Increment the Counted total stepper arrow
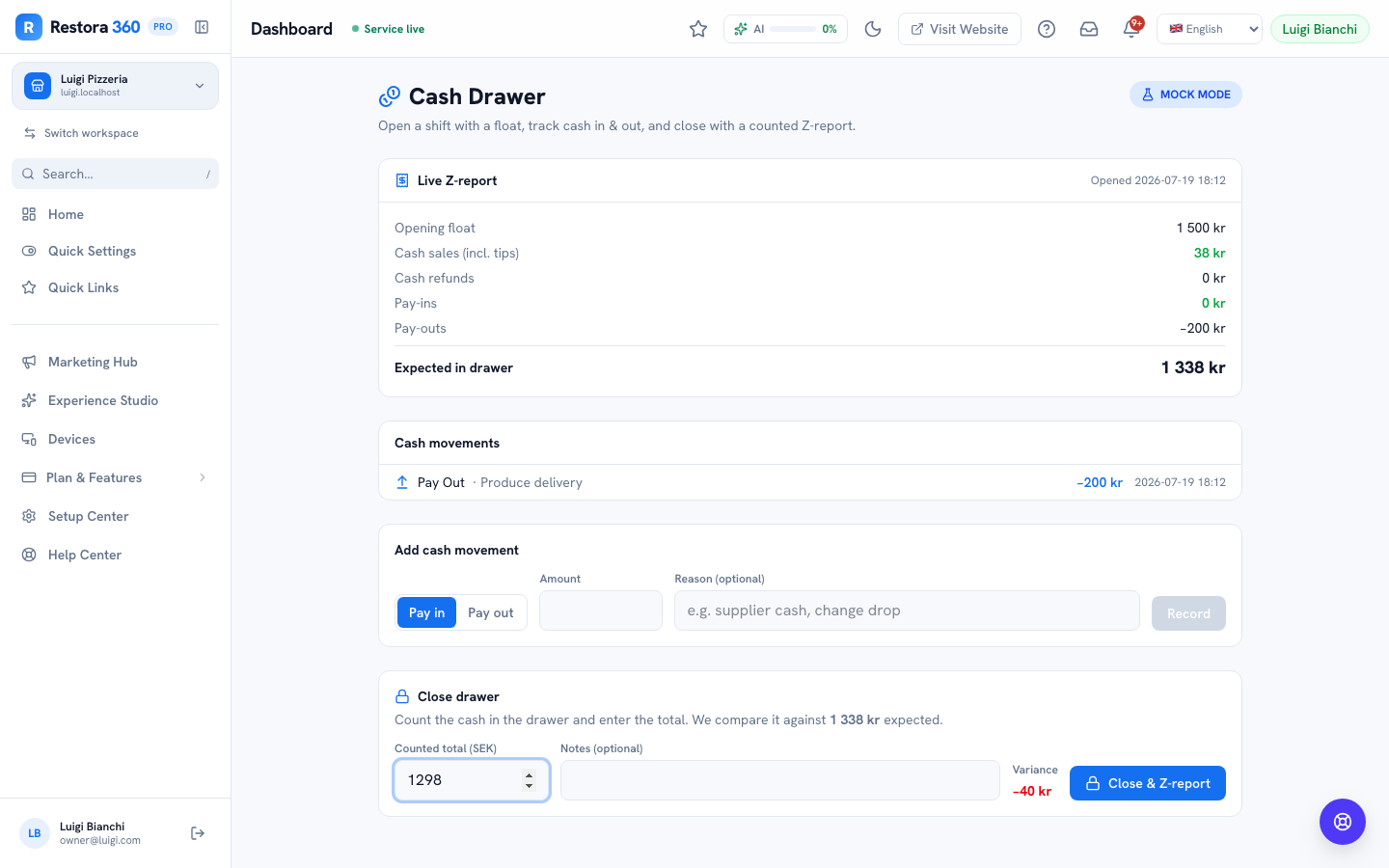Screen dimensions: 1389x868 pos(529,774)
